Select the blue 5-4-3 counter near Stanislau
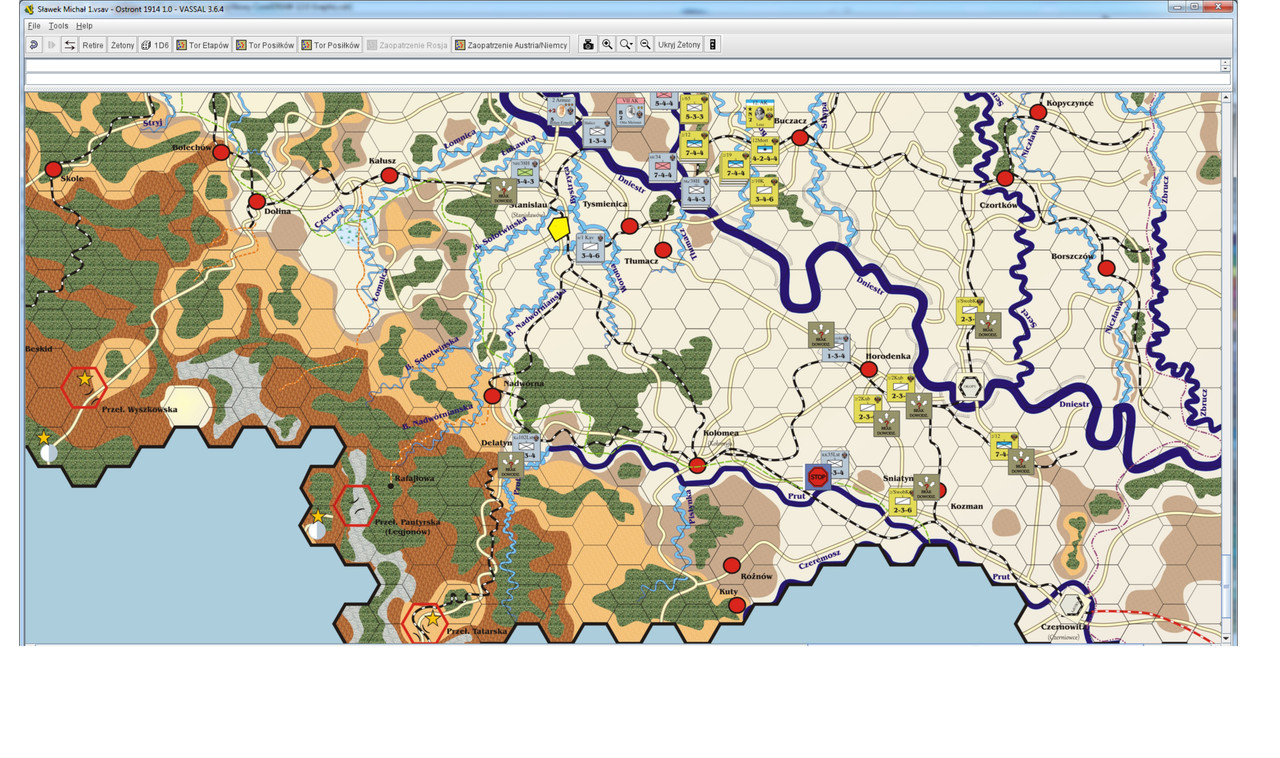 (x=526, y=173)
